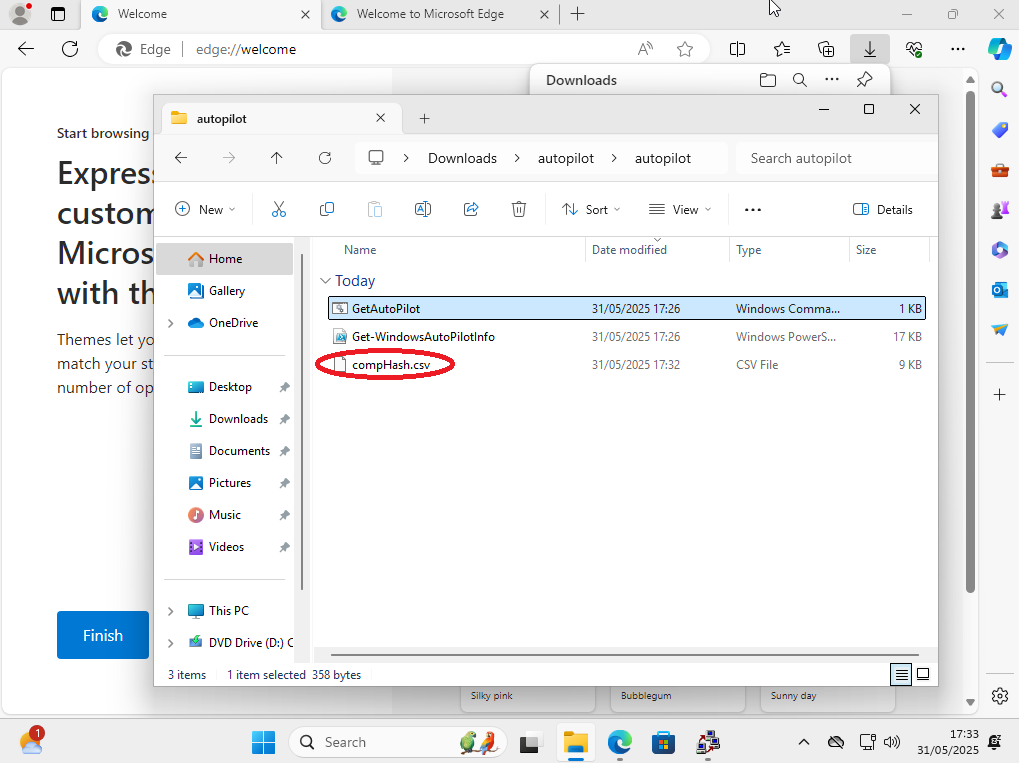Open the New item button
Viewport: 1019px width, 763px height.
click(205, 209)
